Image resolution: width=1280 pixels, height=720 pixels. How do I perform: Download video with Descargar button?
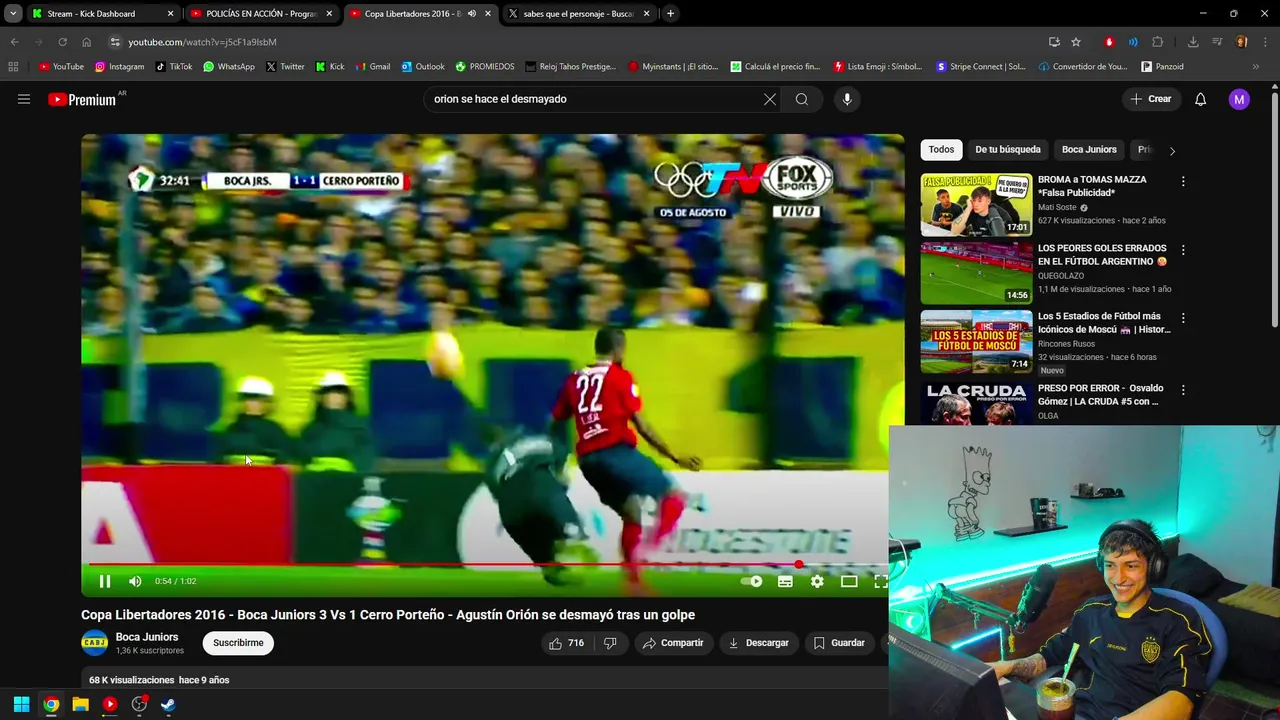tap(758, 643)
